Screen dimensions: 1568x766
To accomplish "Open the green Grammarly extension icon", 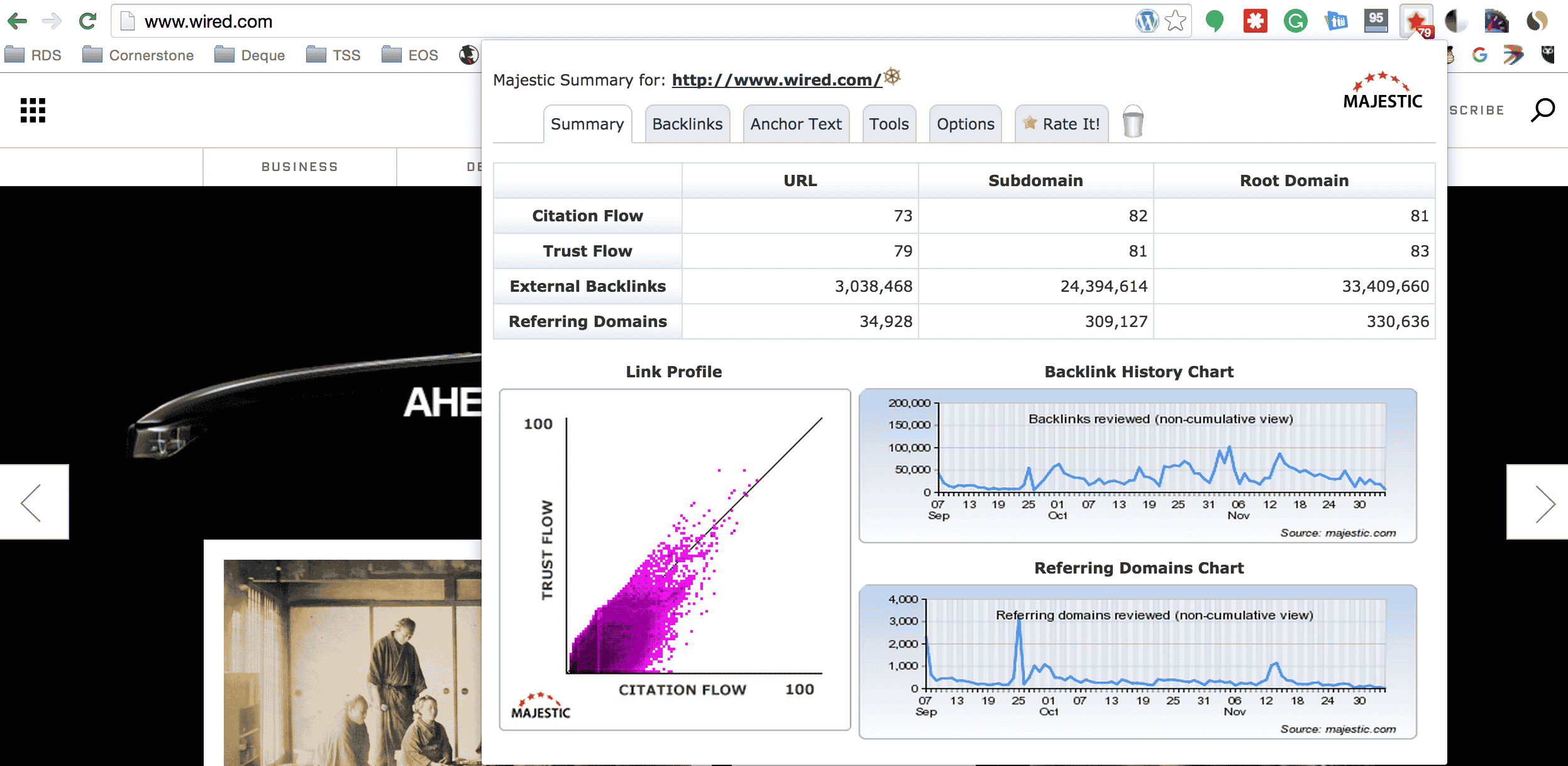I will coord(1295,21).
